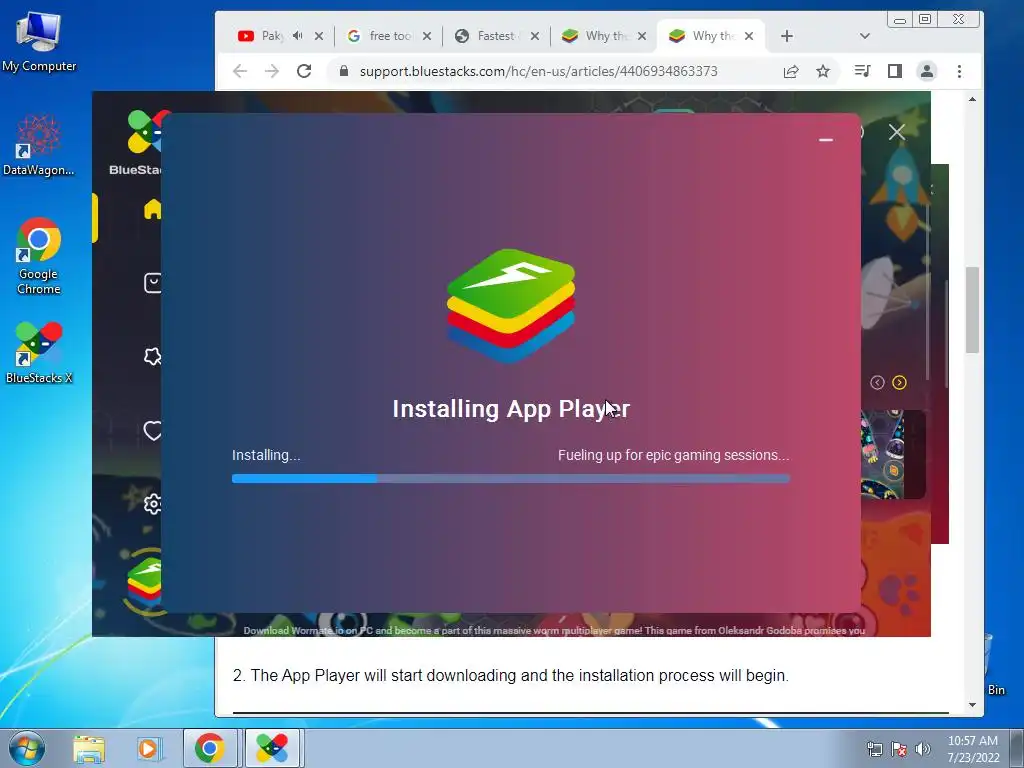The height and width of the screenshot is (768, 1024).
Task: Click the BlueStacks layered logo in installer
Action: click(511, 306)
